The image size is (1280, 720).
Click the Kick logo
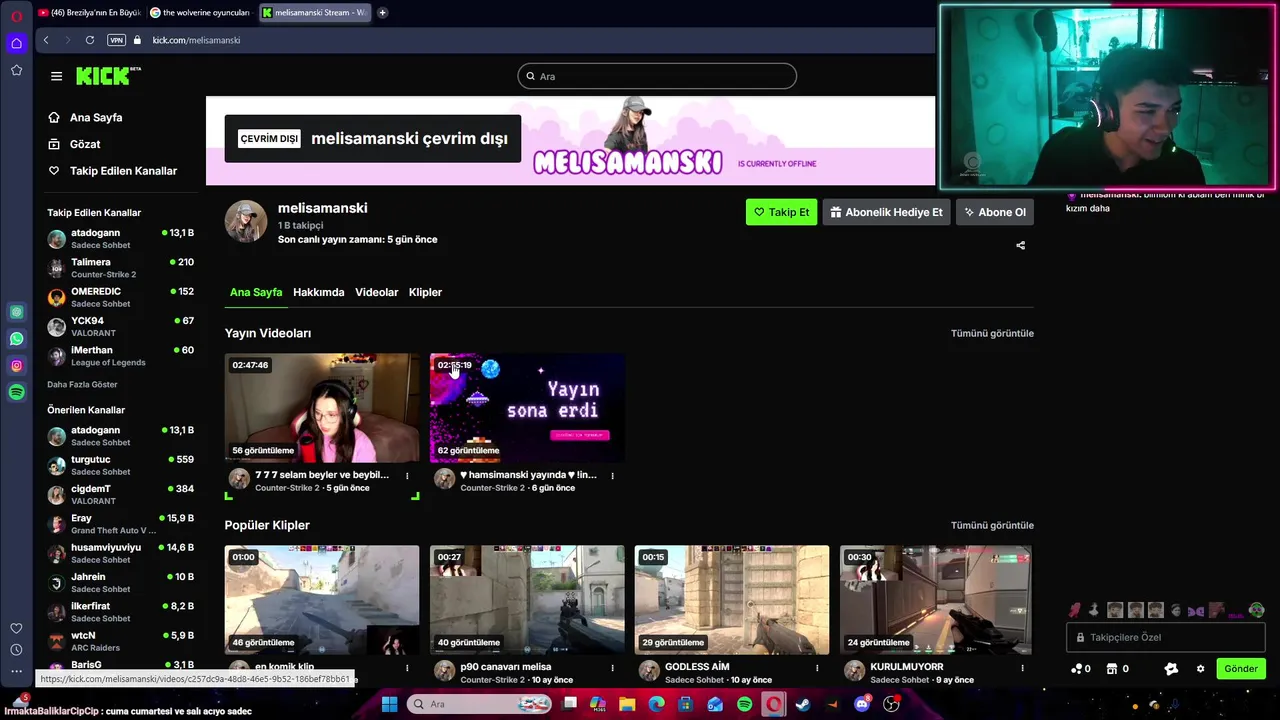107,76
